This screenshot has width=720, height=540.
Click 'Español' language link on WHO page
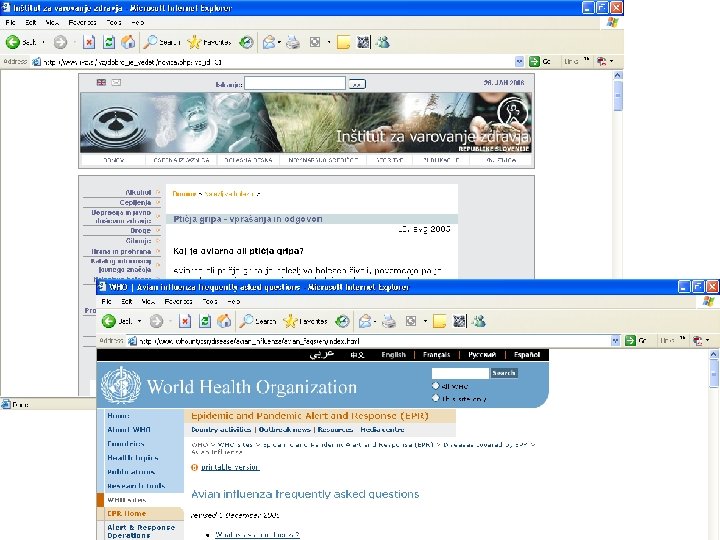click(527, 354)
